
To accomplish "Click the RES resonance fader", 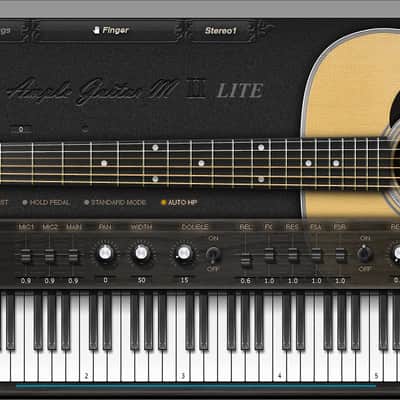I will (x=293, y=255).
